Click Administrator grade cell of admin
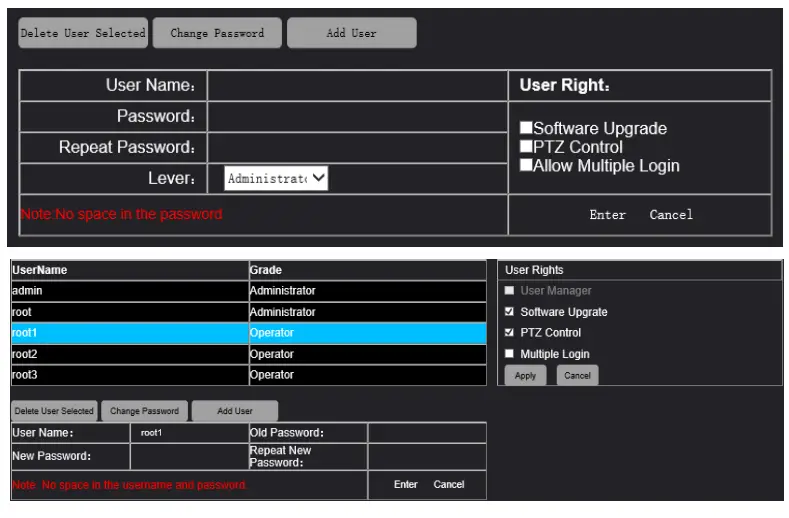The width and height of the screenshot is (789, 518). point(368,291)
